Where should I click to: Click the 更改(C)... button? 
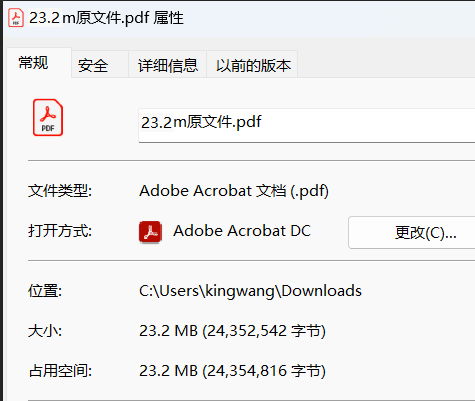click(x=412, y=232)
